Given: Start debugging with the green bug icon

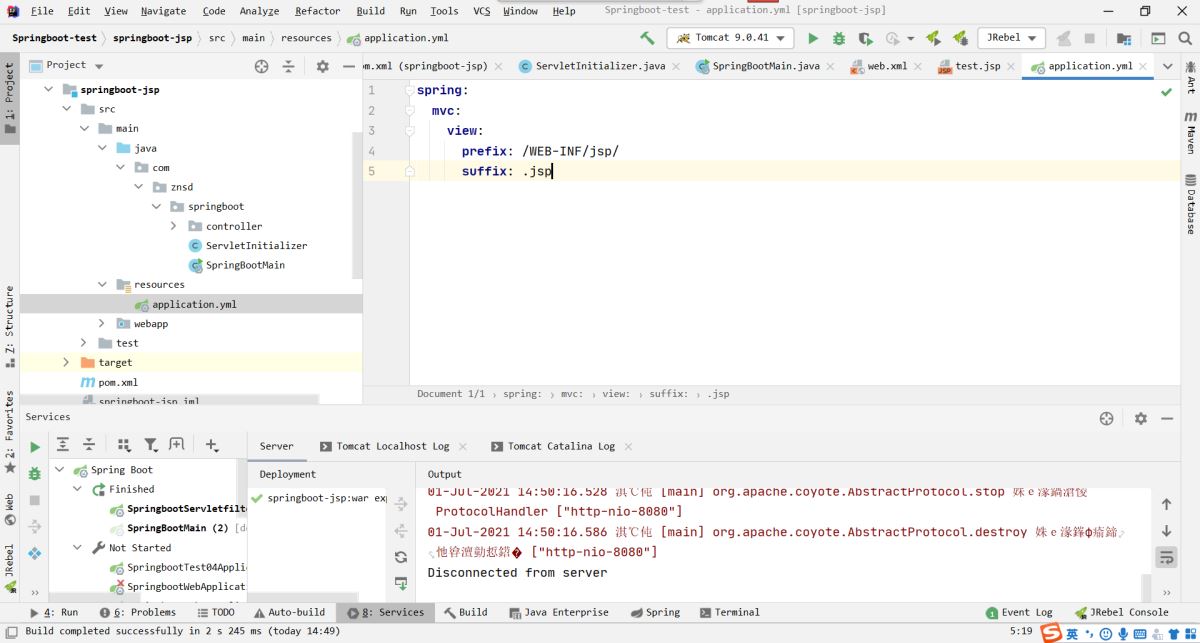Looking at the screenshot, I should (839, 38).
